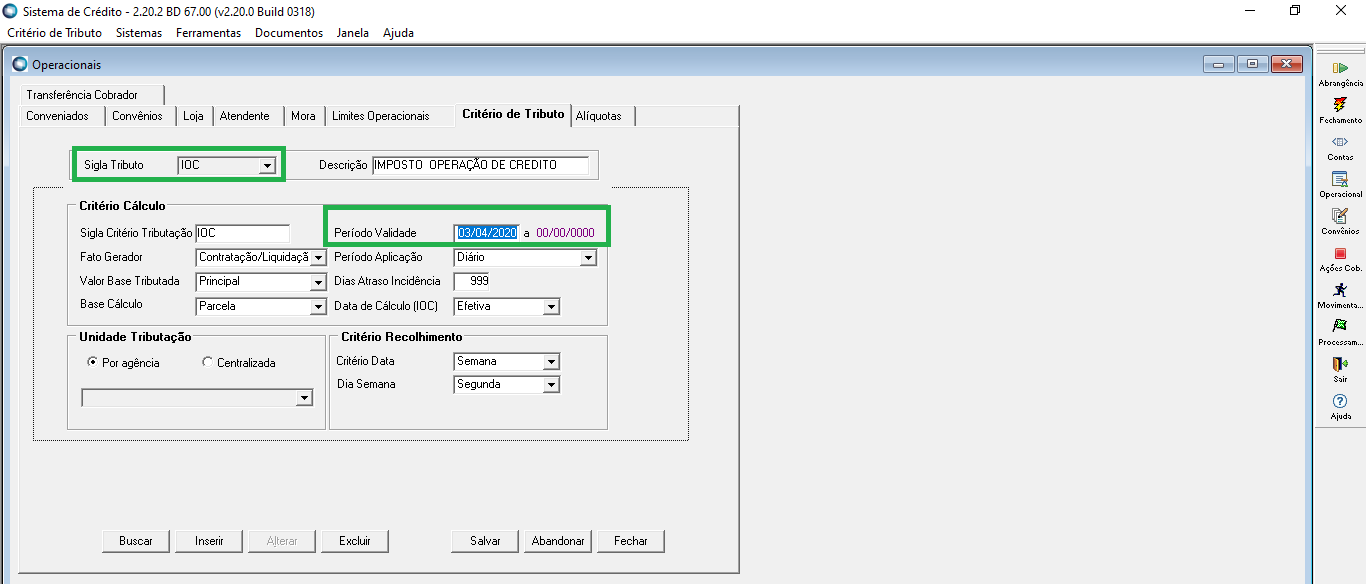This screenshot has height=584, width=1366.
Task: Click the Descrição text field
Action: [x=480, y=165]
